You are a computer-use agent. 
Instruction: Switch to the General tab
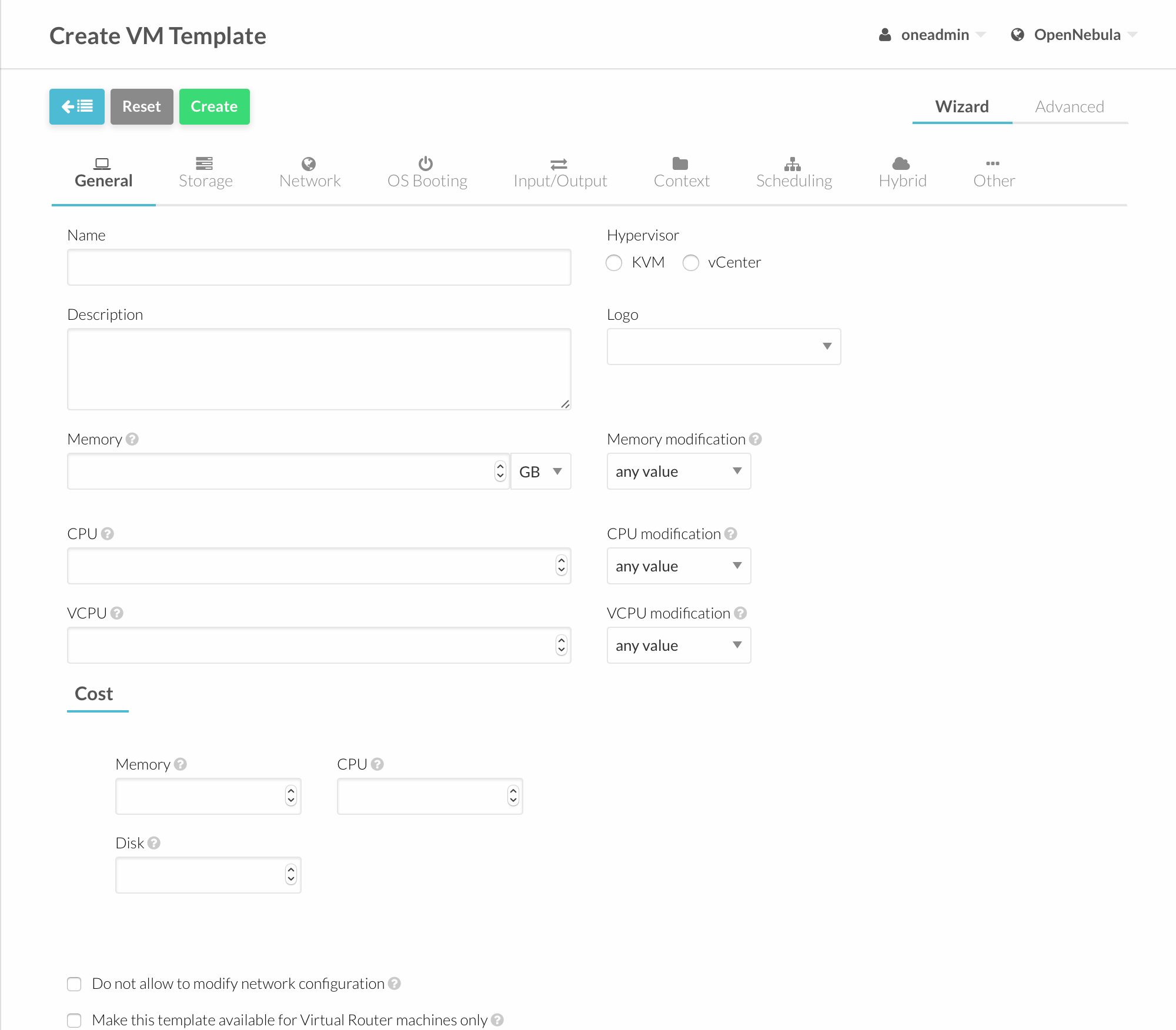point(103,172)
